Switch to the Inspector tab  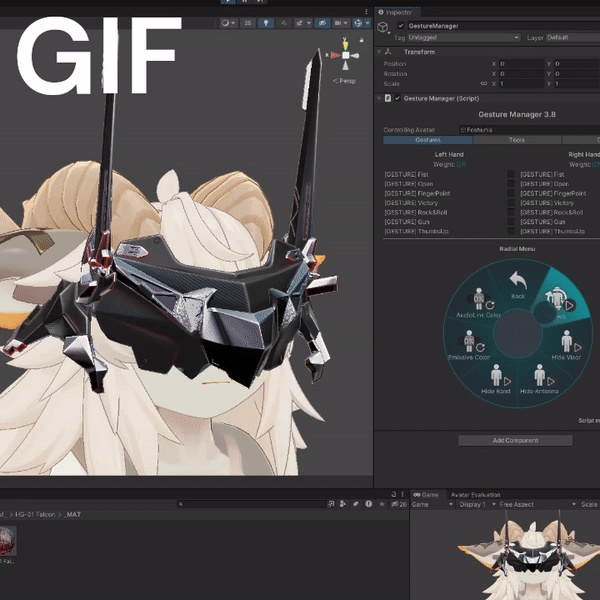pos(395,12)
